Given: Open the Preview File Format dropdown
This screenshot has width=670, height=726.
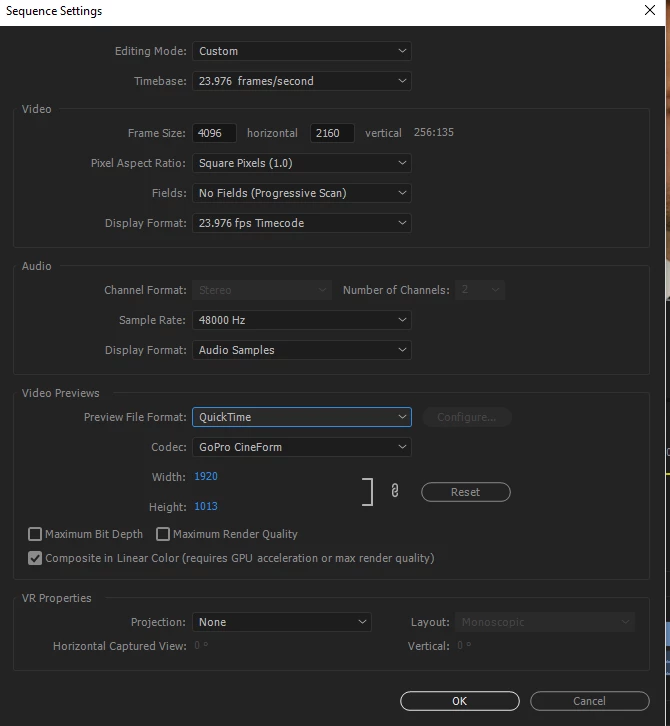Looking at the screenshot, I should (302, 417).
